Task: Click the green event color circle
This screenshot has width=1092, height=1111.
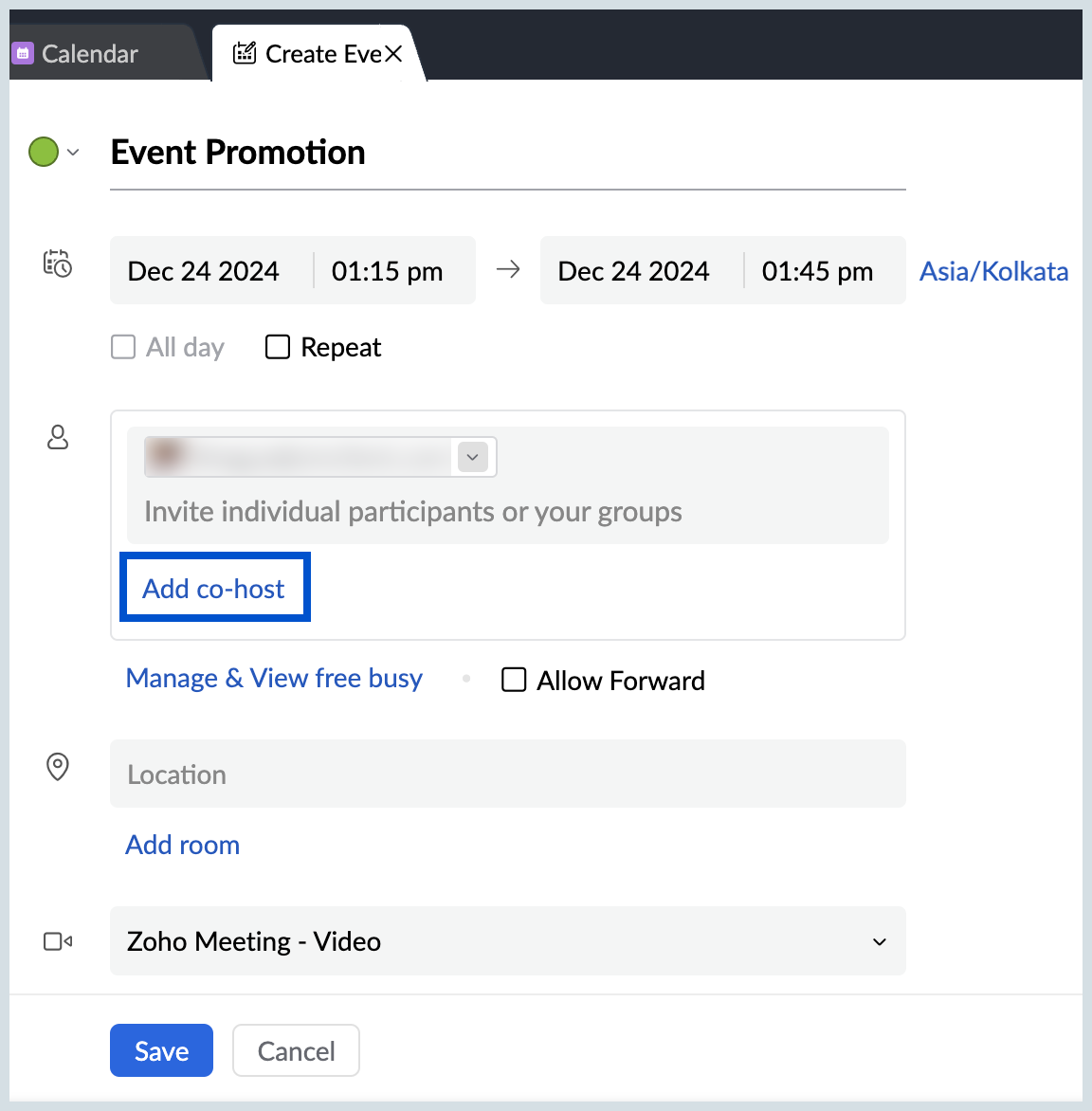Action: [44, 152]
